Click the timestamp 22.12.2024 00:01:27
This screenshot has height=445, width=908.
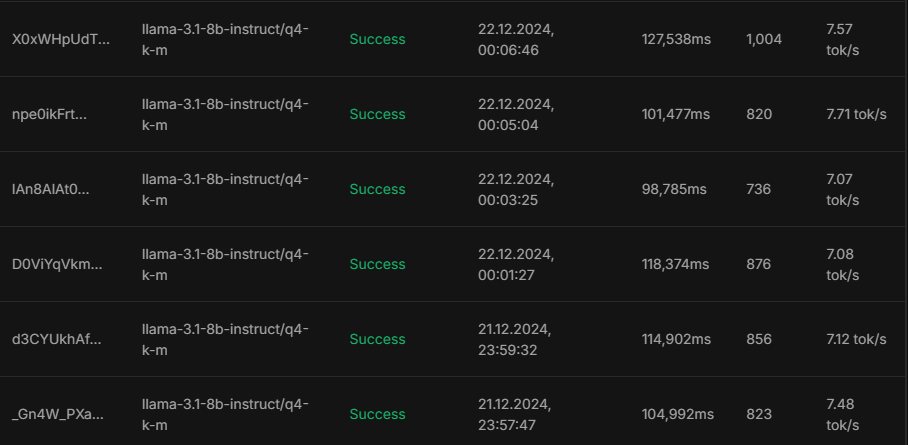(516, 264)
